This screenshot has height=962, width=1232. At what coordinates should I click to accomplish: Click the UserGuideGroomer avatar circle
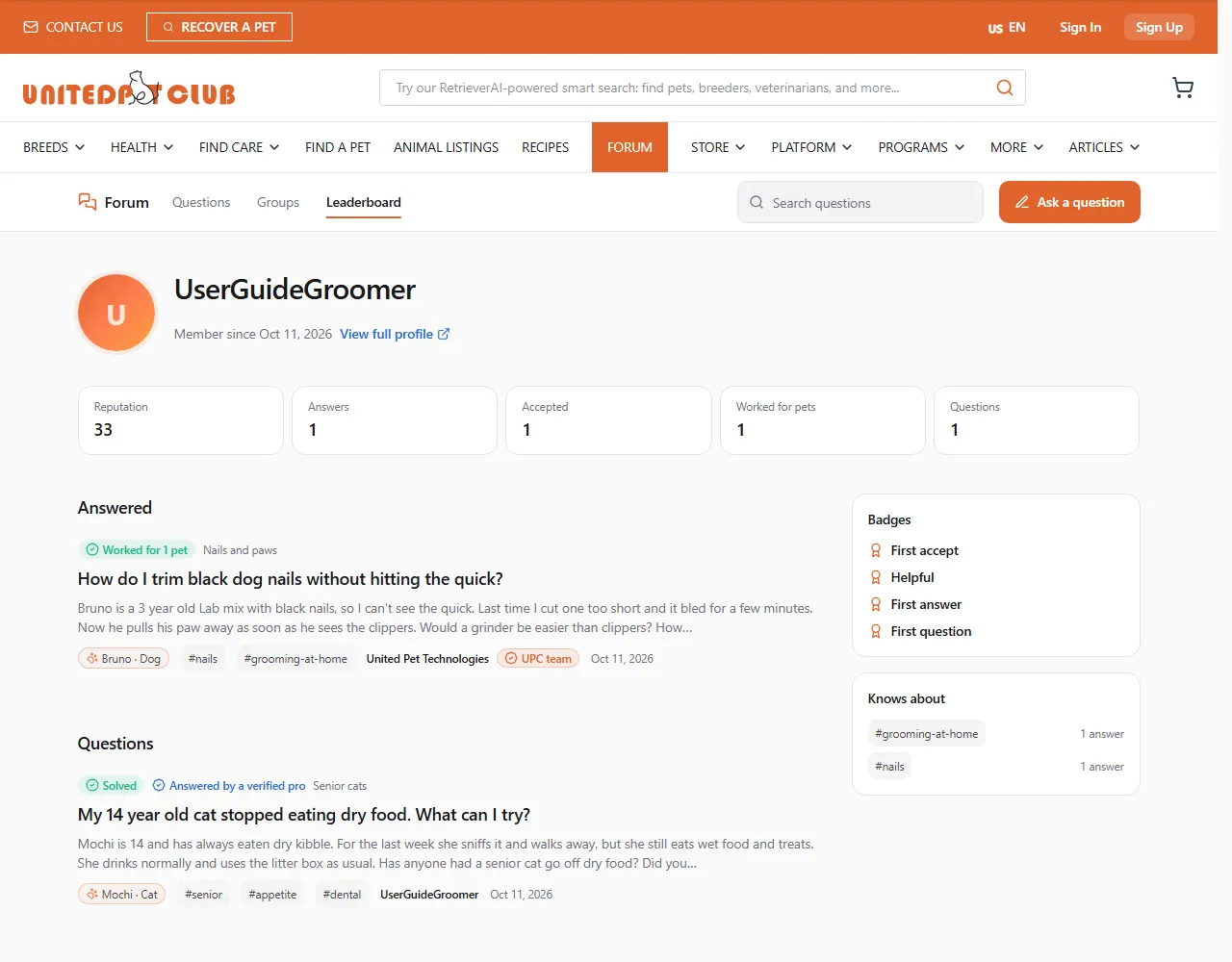click(116, 314)
